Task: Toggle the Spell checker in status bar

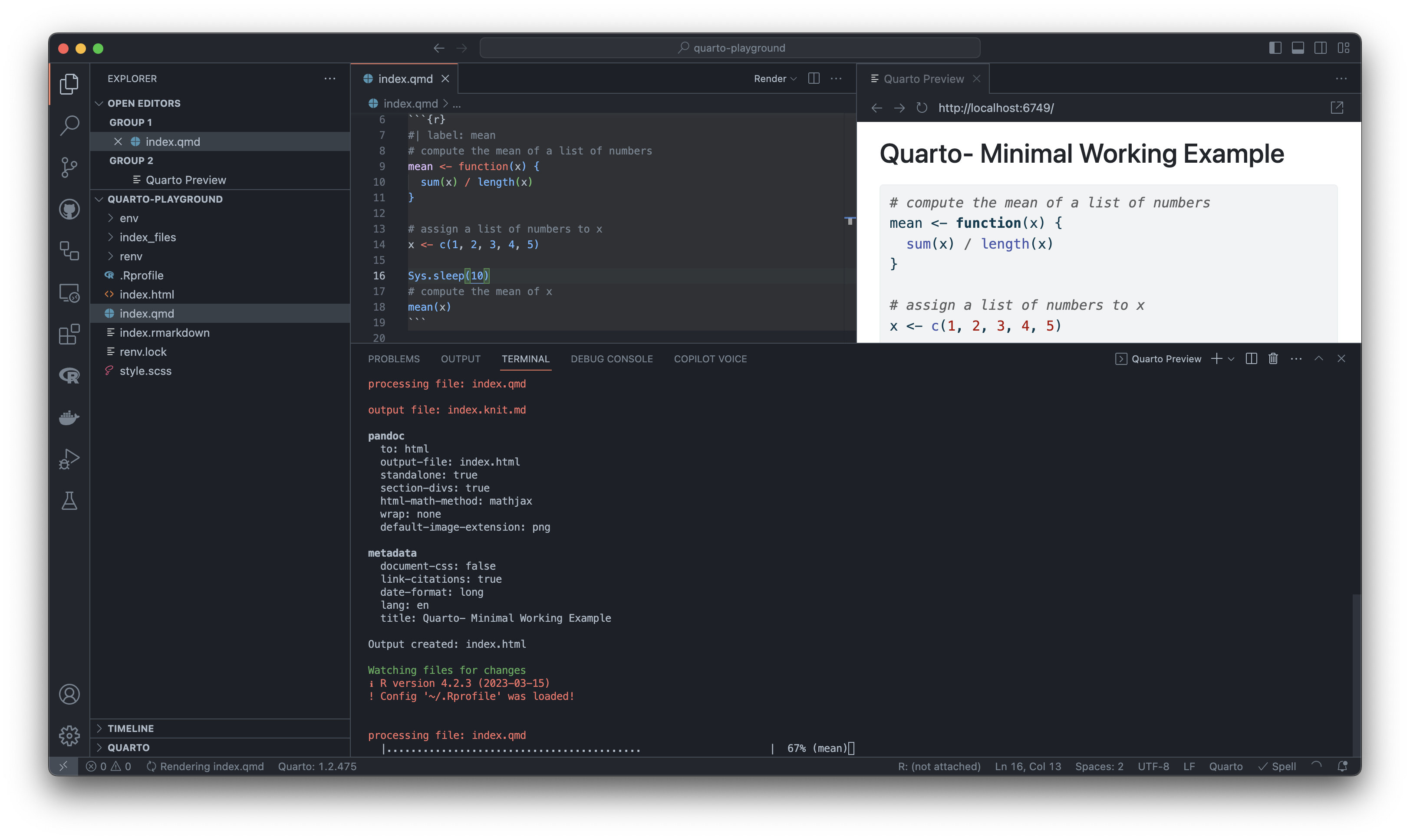Action: 1277,766
